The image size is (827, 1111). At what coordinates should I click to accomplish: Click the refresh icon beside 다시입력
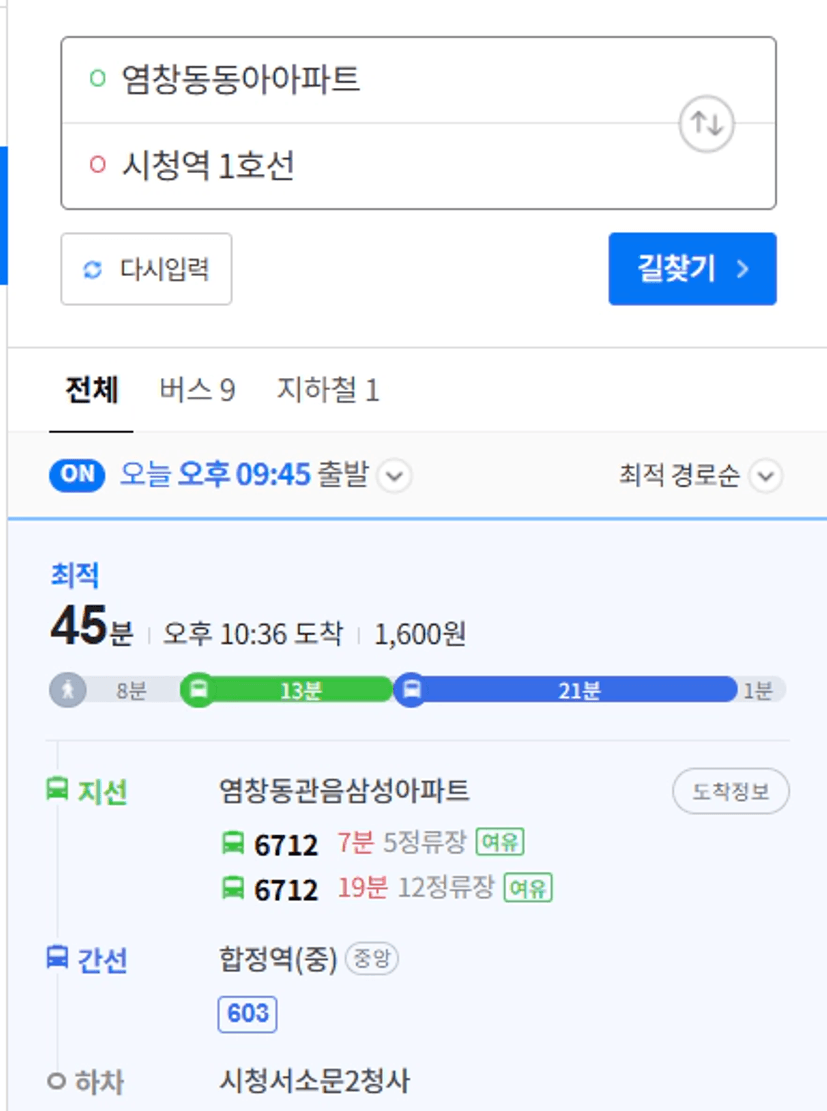[93, 269]
